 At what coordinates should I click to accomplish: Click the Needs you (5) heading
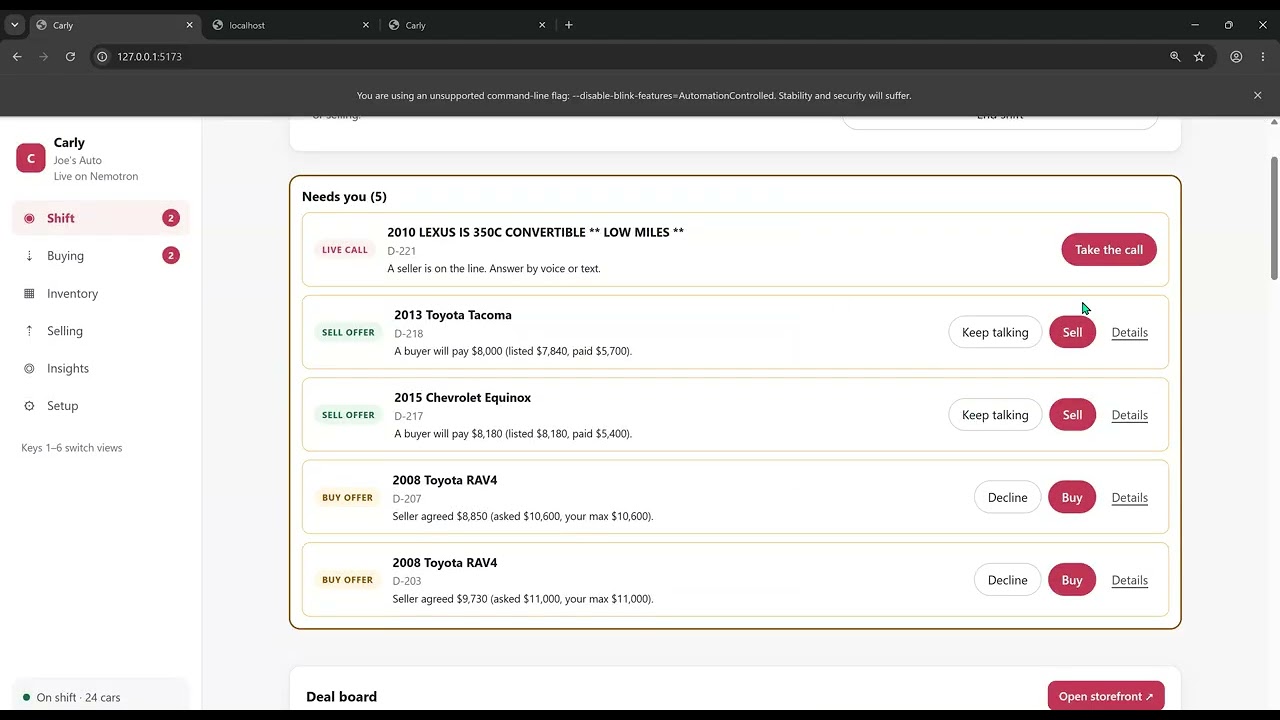click(x=344, y=197)
